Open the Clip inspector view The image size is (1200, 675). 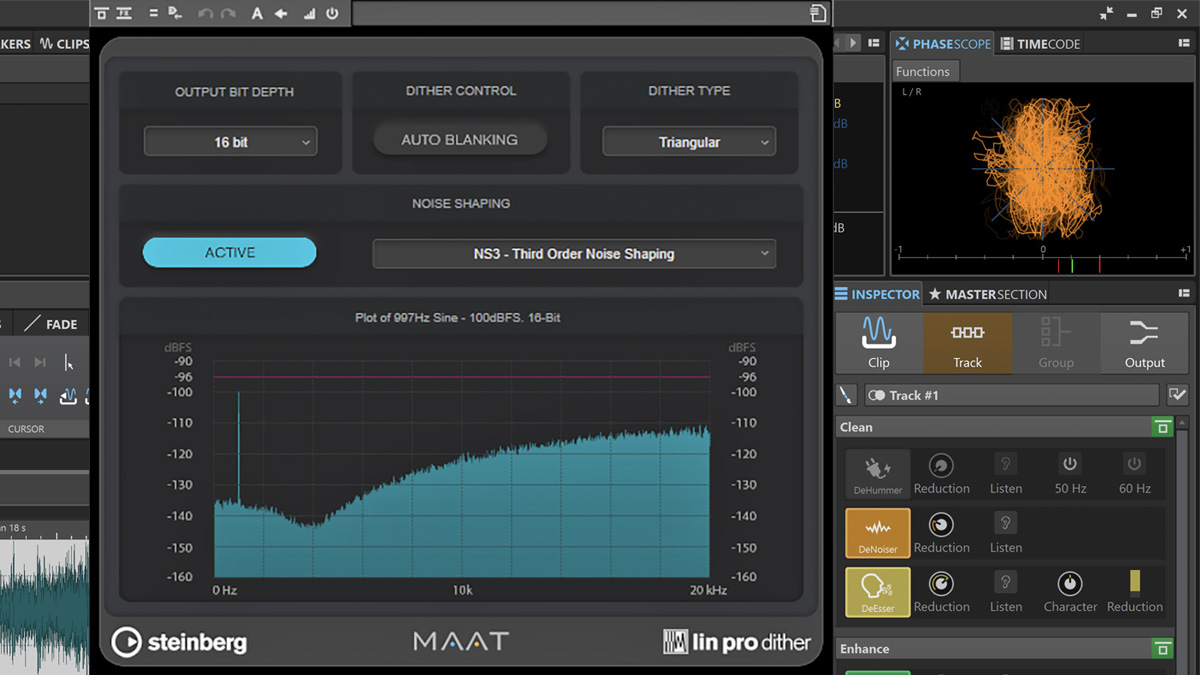coord(879,342)
